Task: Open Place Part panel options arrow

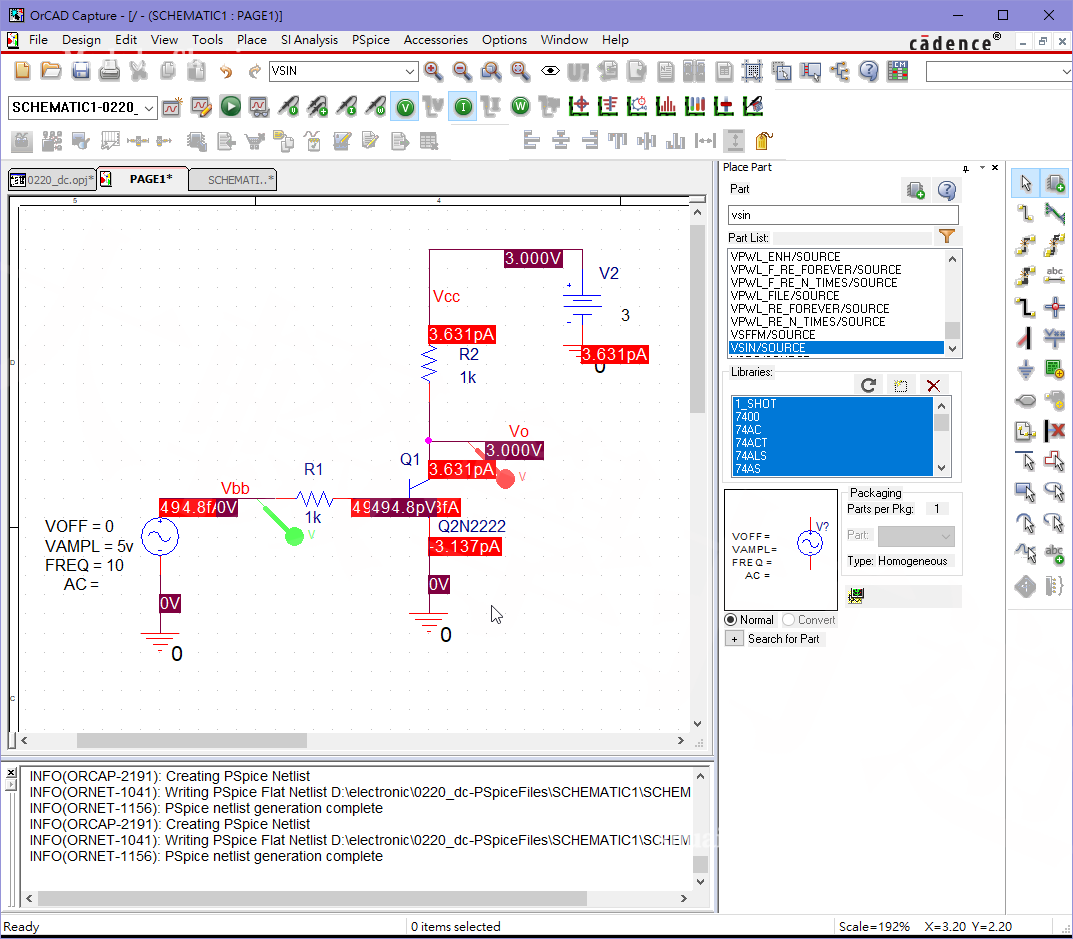Action: tap(982, 168)
